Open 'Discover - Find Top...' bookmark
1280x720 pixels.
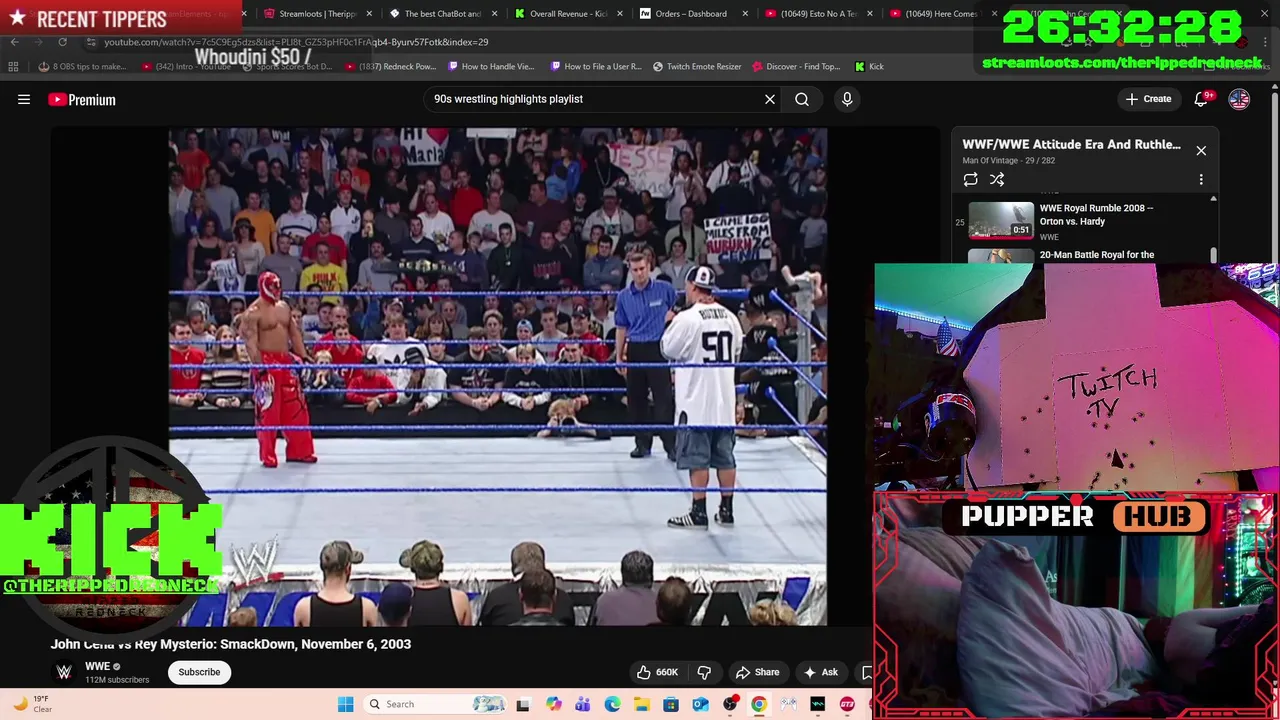(796, 67)
